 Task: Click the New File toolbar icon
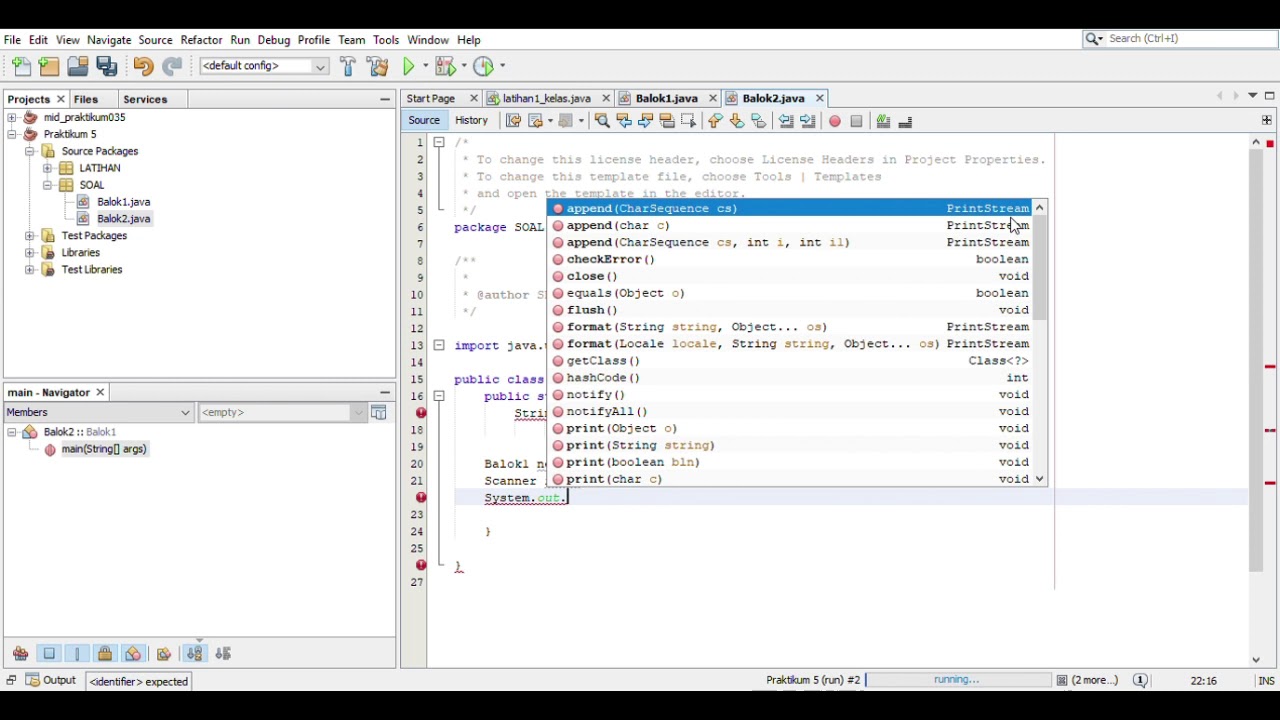pos(21,66)
